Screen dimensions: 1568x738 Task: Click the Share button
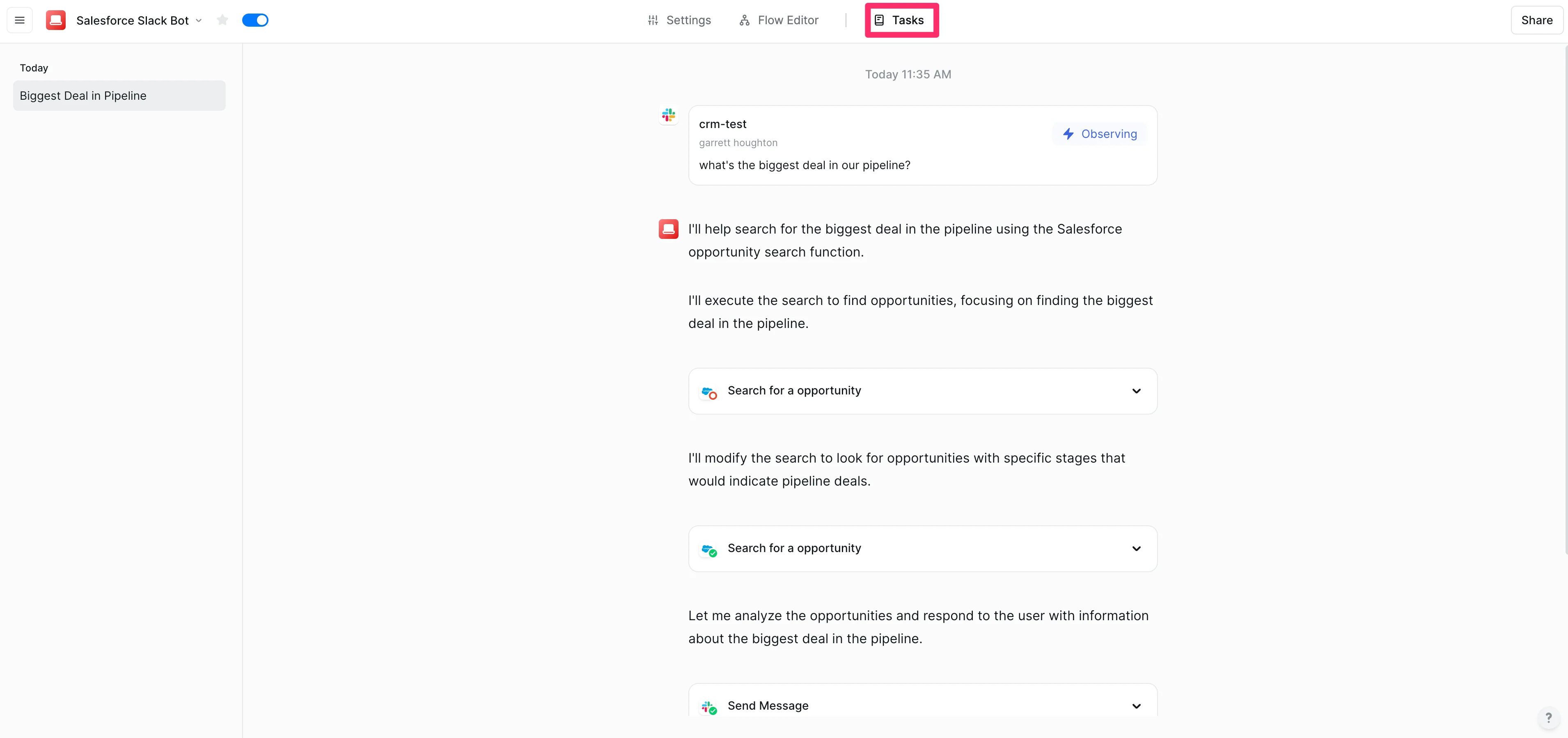[1536, 20]
